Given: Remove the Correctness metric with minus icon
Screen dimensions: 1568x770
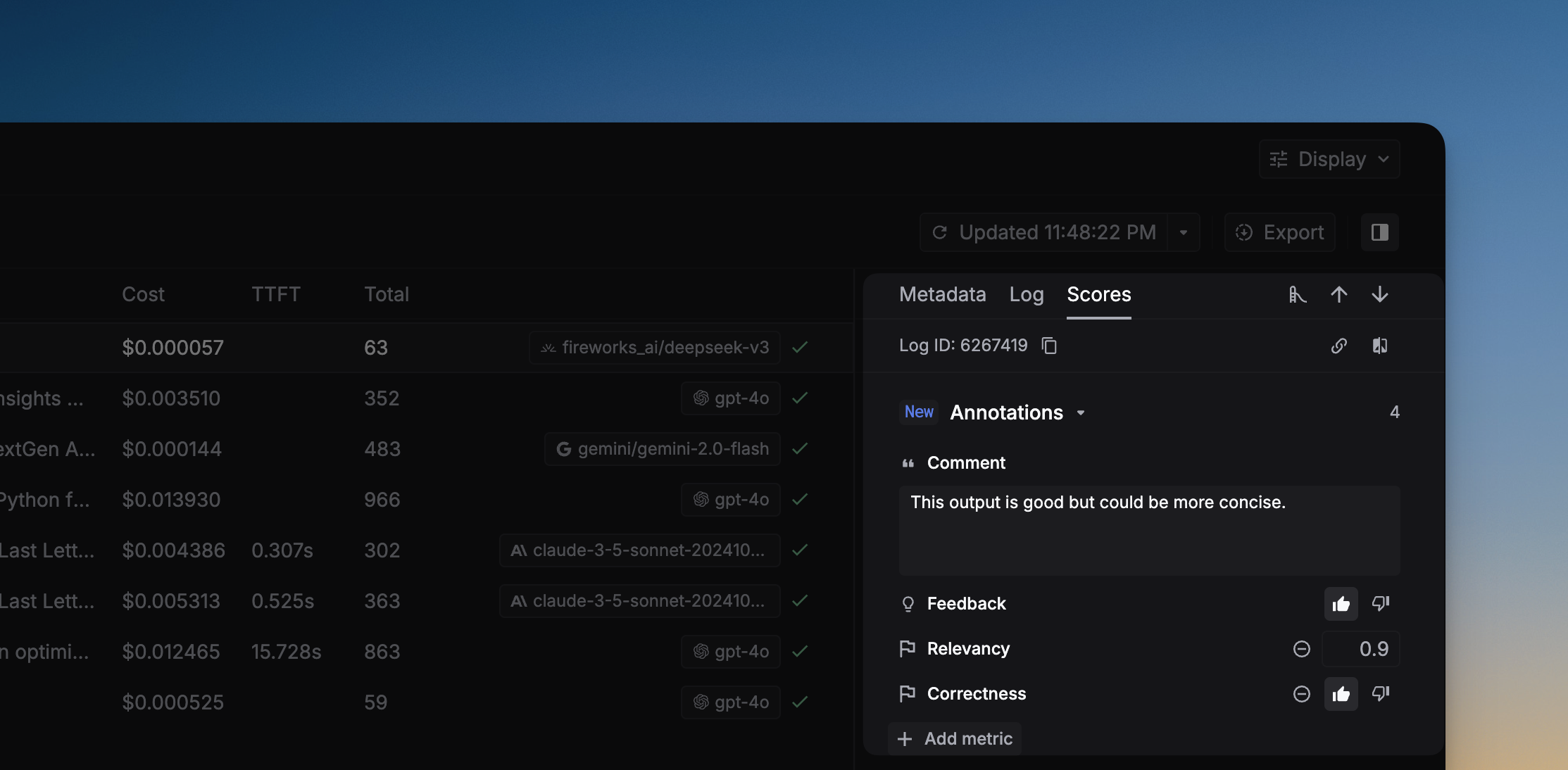Looking at the screenshot, I should pos(1301,694).
